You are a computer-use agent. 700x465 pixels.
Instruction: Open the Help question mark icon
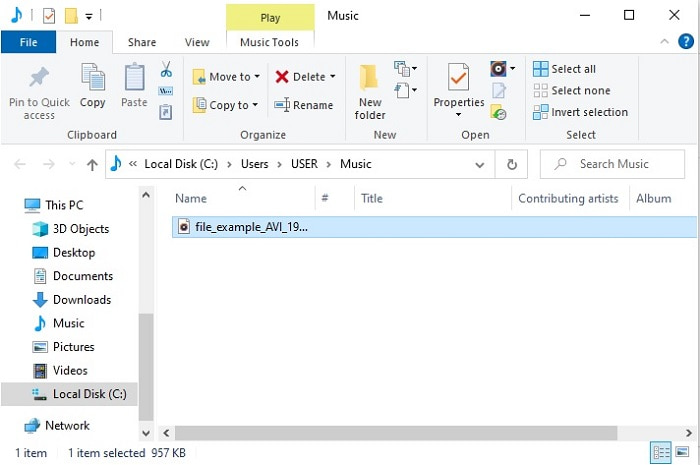click(686, 42)
